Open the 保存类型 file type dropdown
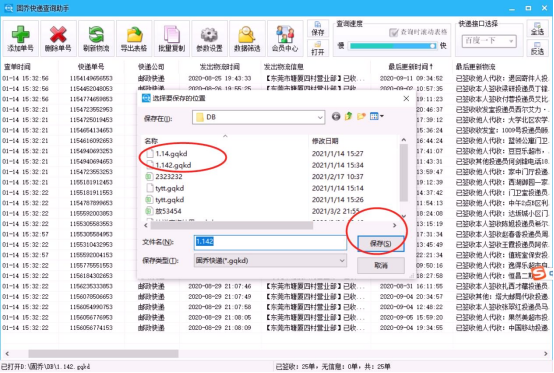Viewport: 554px width, 373px height. point(270,261)
